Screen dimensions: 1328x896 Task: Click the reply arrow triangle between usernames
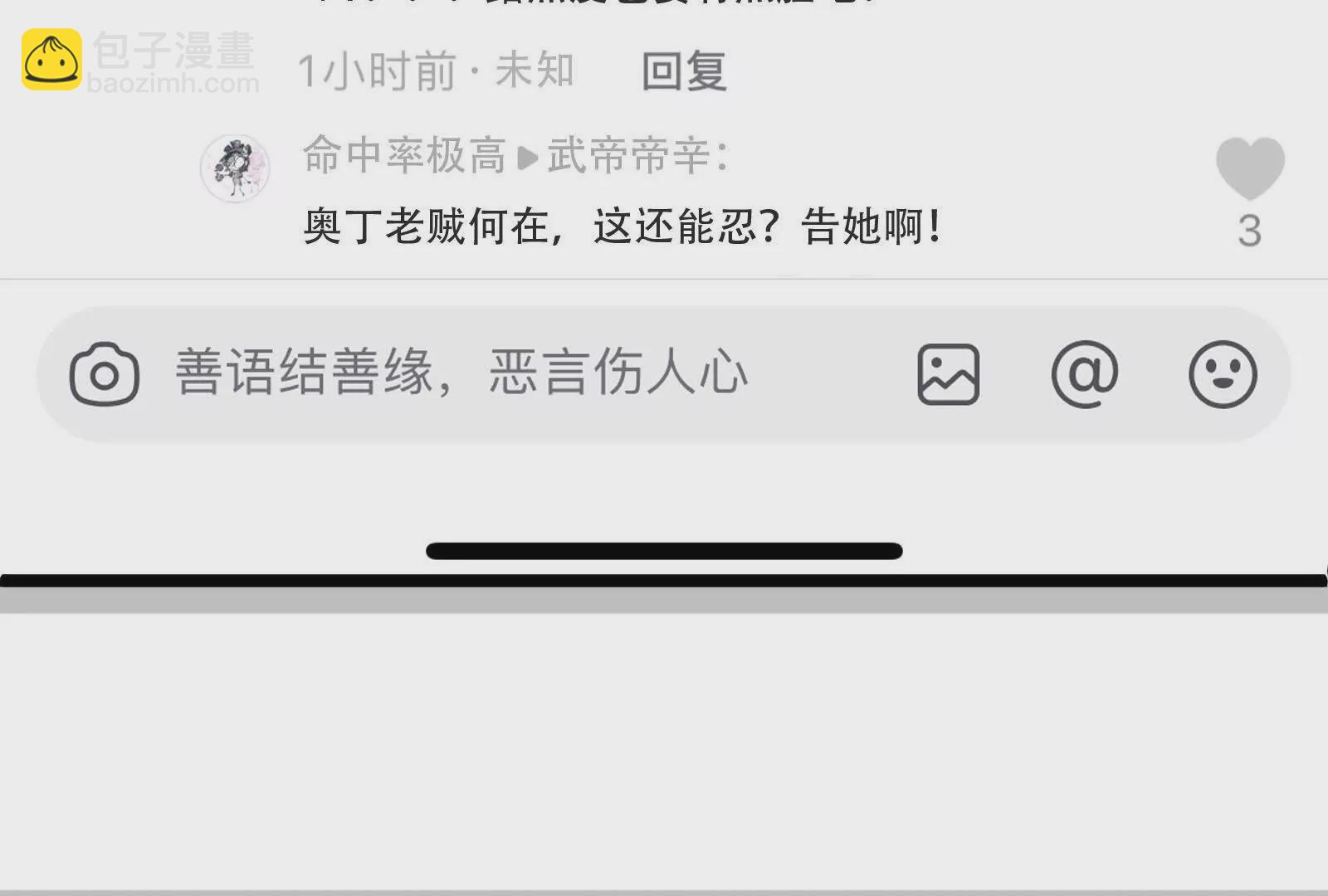[528, 158]
